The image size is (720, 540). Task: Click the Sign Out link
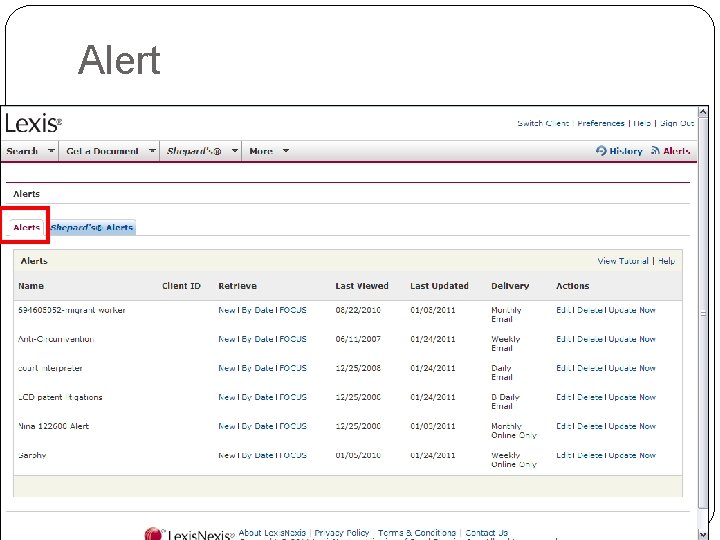click(677, 123)
